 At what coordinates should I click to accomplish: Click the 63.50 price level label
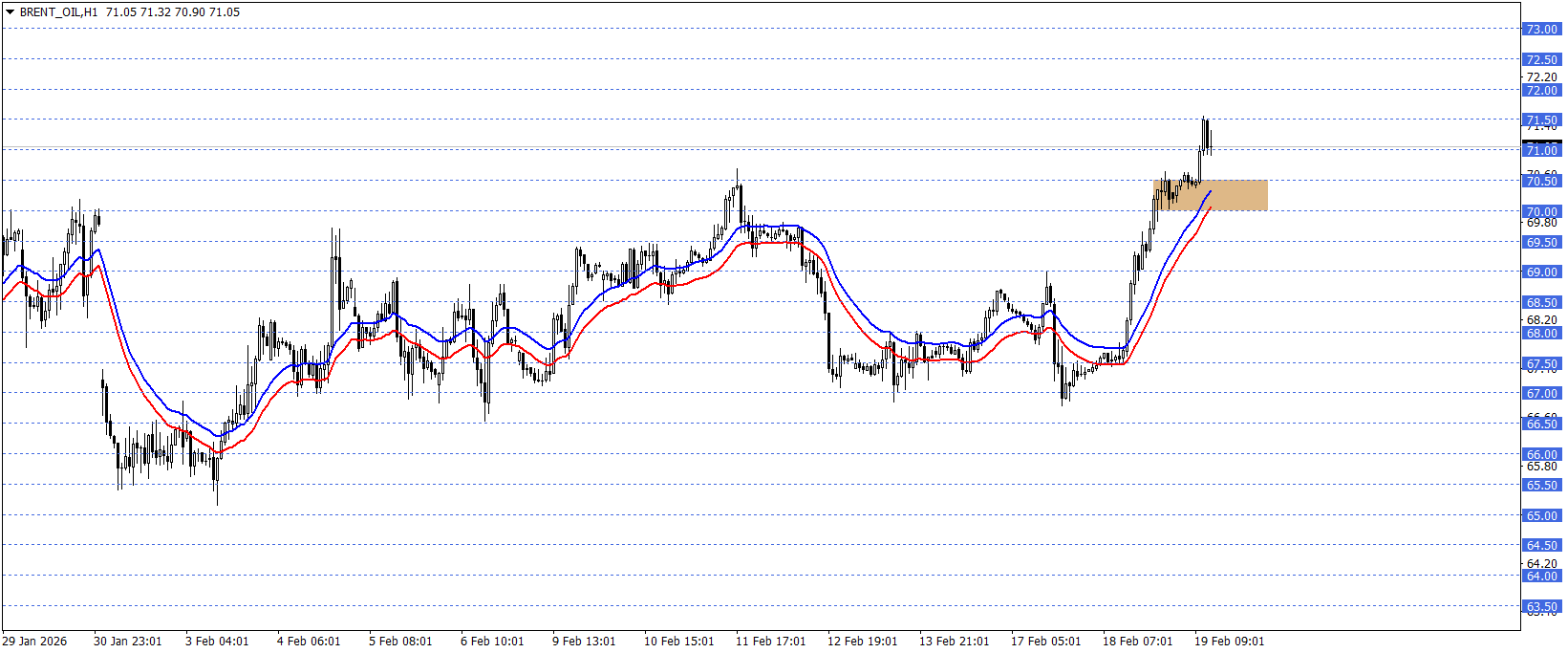1541,606
